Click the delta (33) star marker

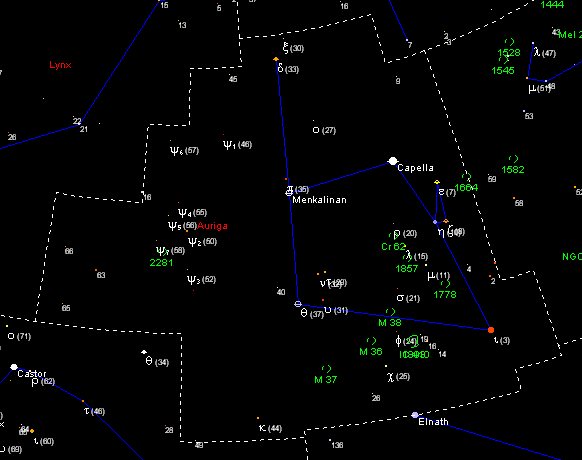(x=276, y=59)
